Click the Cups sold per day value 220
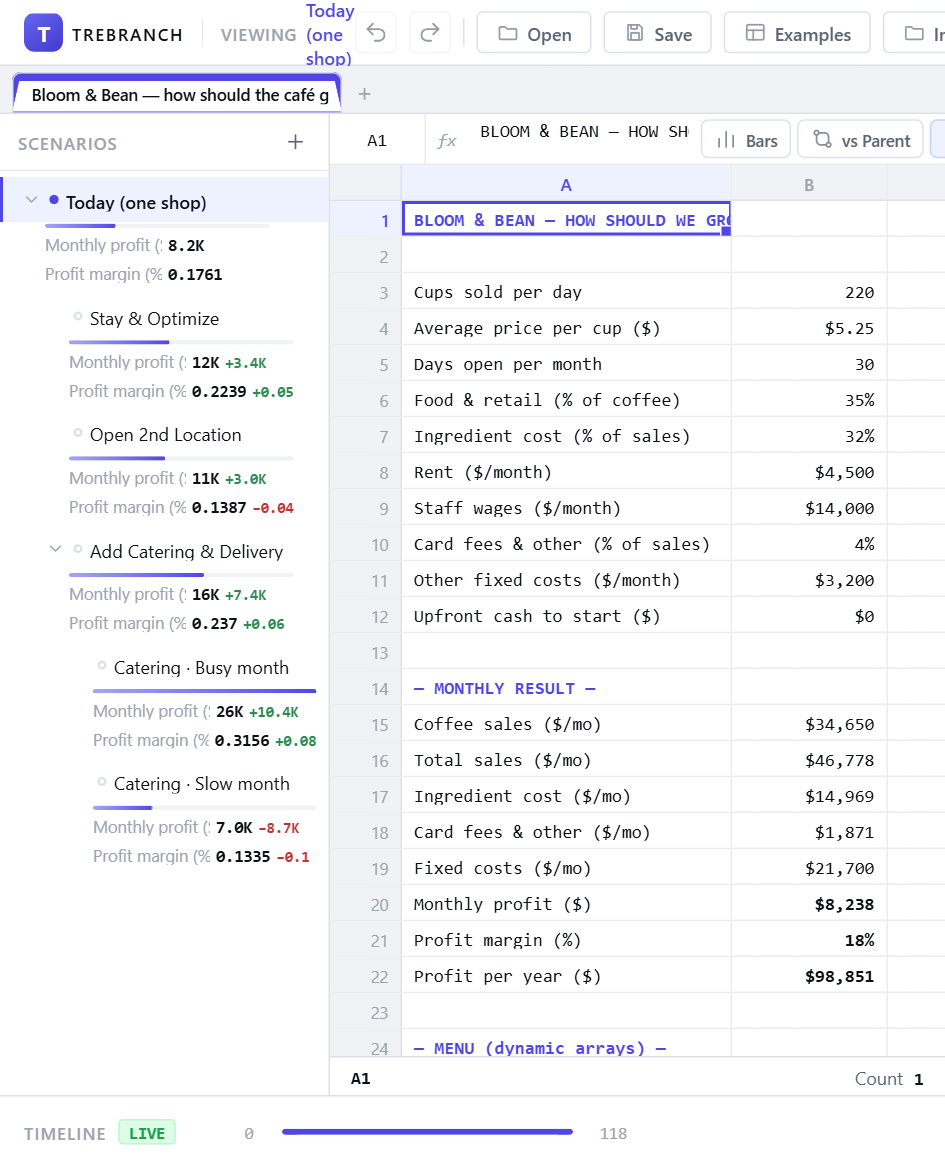Viewport: 945px width, 1167px height. pyautogui.click(x=809, y=292)
